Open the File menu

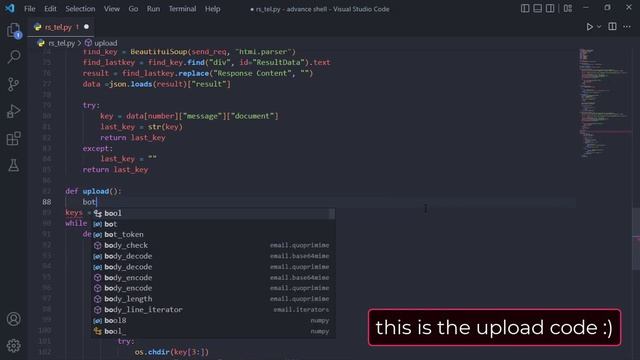(30, 9)
